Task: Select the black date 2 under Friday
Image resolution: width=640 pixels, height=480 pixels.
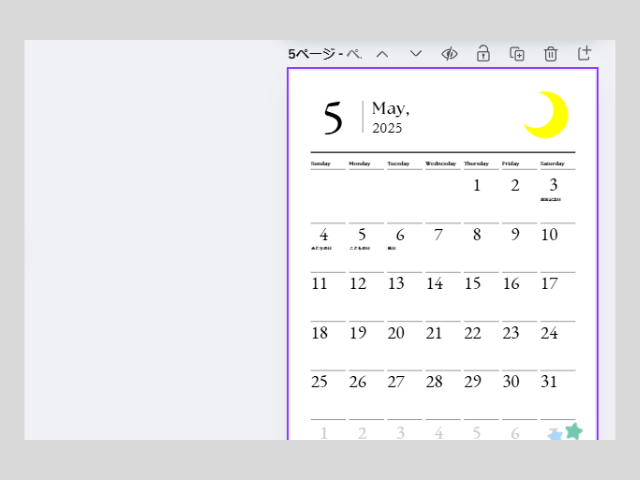Action: coord(515,186)
